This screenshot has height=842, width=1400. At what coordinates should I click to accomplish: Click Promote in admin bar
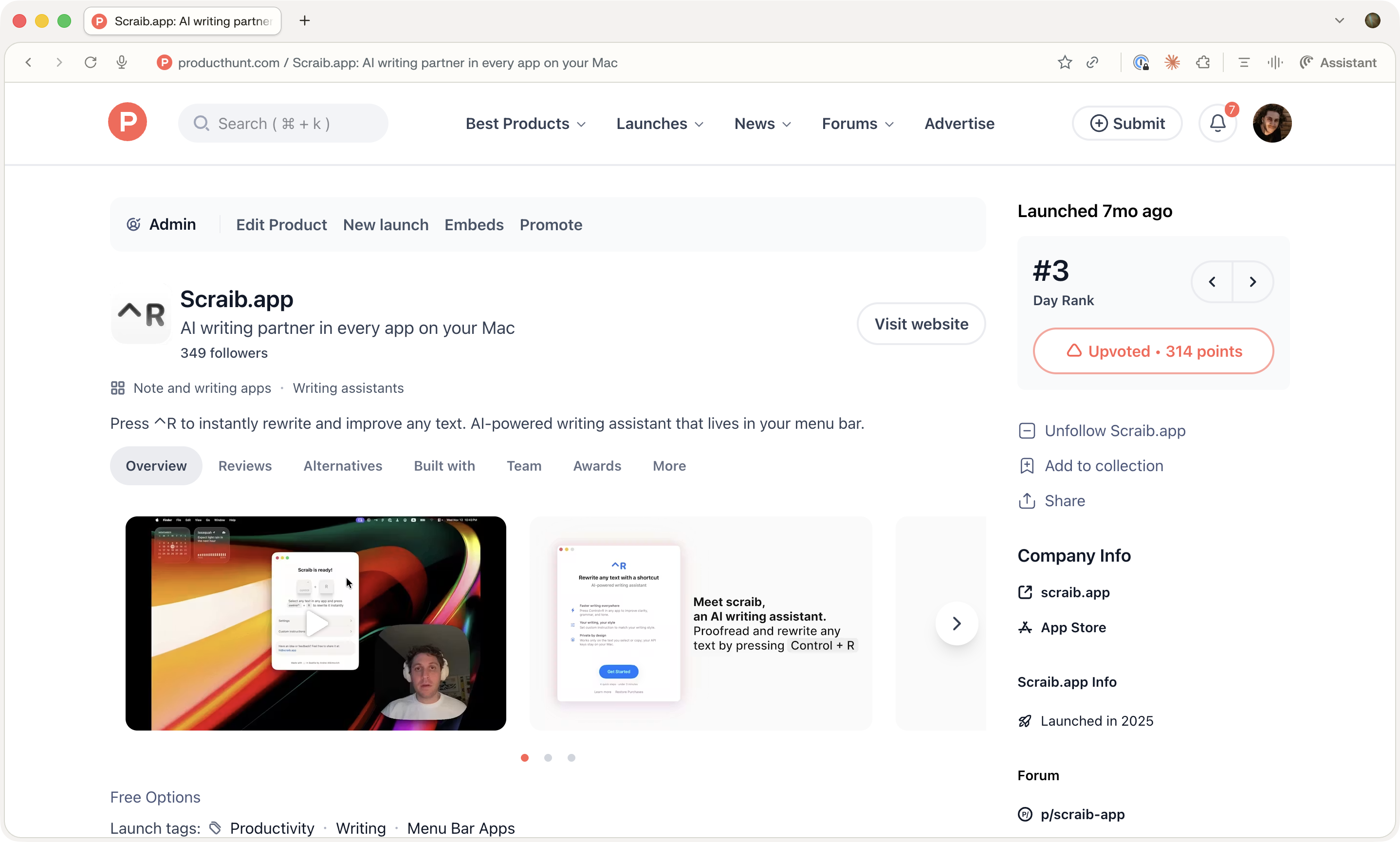coord(551,225)
